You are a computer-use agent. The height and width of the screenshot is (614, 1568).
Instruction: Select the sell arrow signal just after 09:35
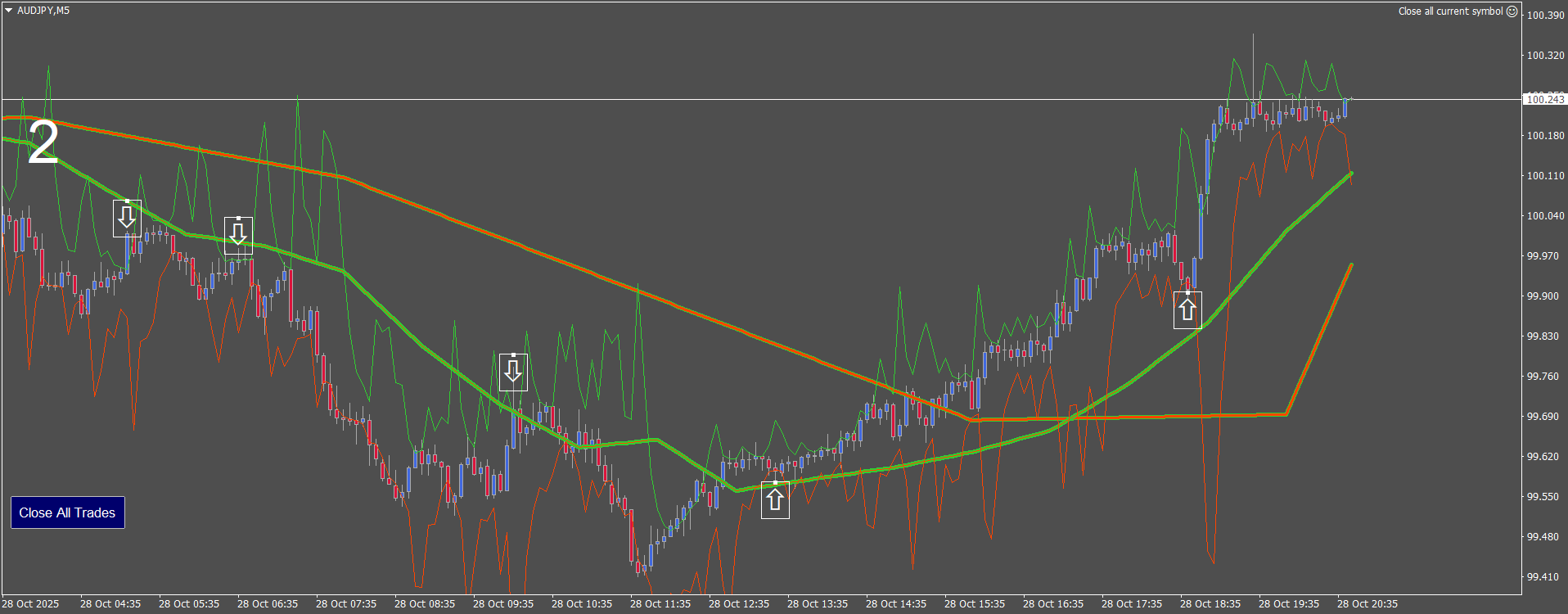tap(513, 372)
